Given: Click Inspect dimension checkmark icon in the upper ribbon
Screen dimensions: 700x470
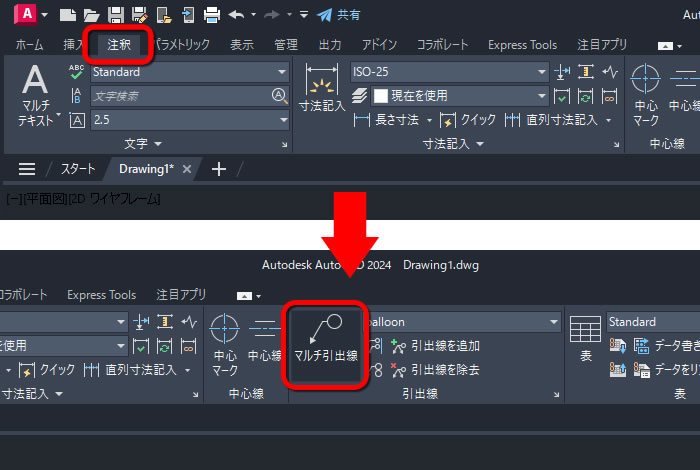Looking at the screenshot, I should (x=562, y=96).
